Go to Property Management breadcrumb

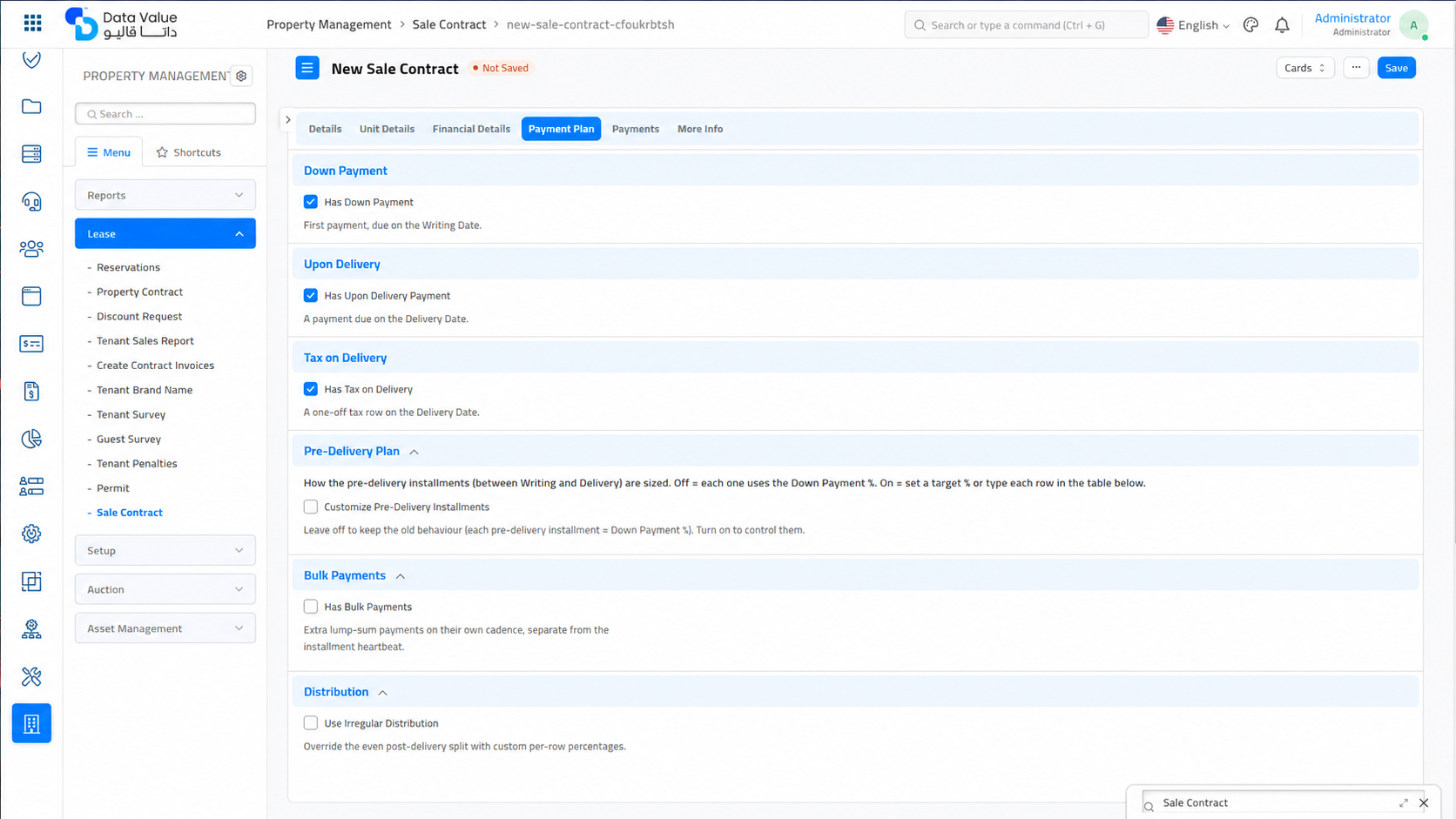[x=329, y=24]
